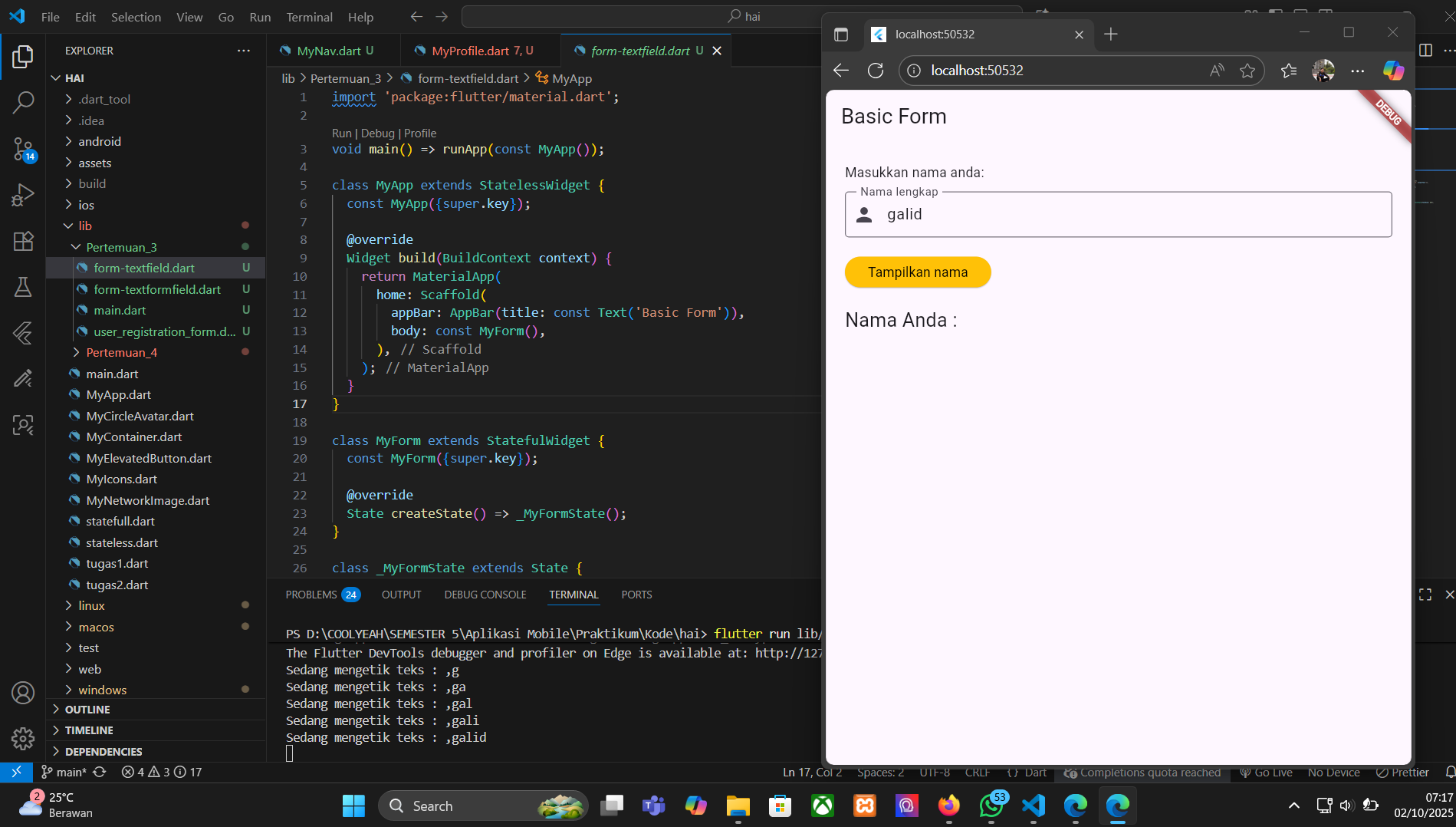Collapse the lib folder
Viewport: 1456px width, 827px height.
(x=84, y=226)
